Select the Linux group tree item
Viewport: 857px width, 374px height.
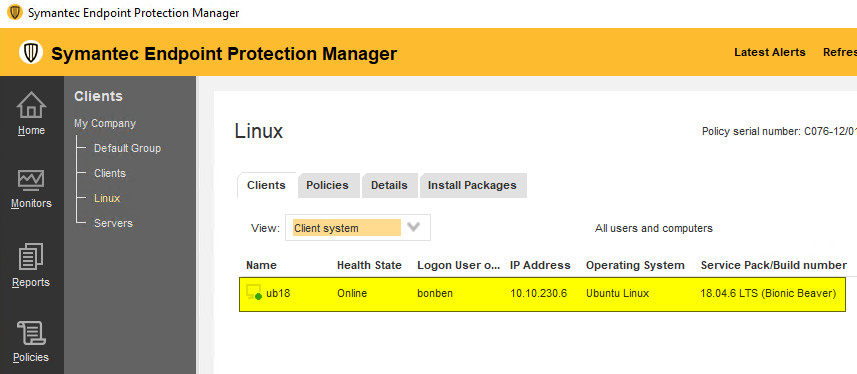tap(107, 198)
